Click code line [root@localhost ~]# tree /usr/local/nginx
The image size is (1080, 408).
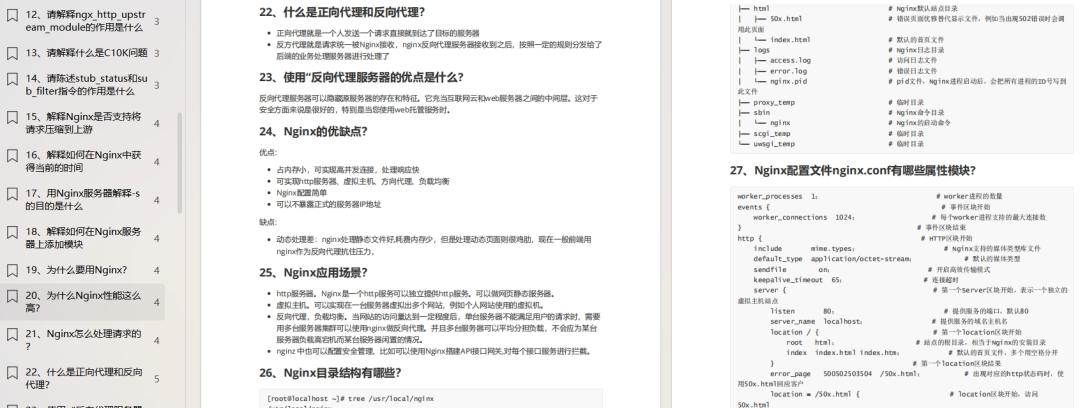(351, 398)
